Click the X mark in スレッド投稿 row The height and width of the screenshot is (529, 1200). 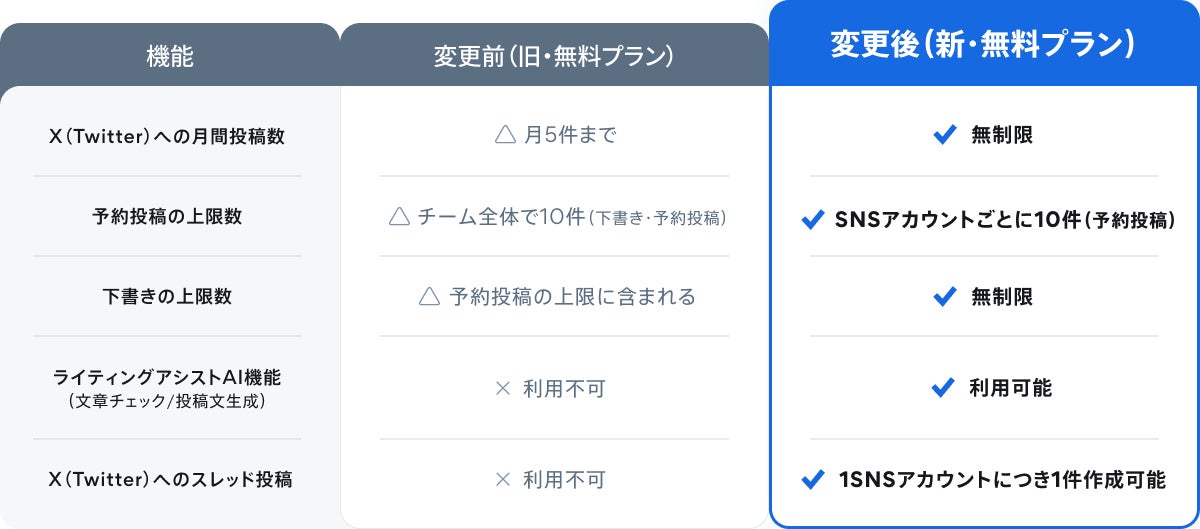(x=503, y=480)
